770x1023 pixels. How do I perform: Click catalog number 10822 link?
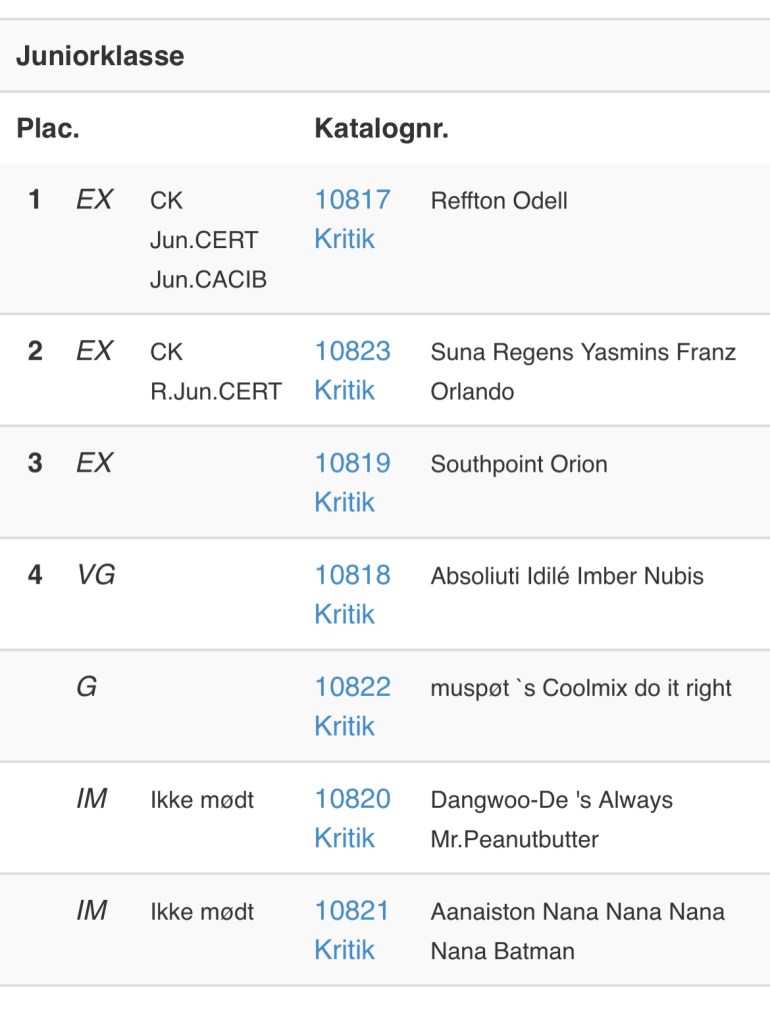pos(352,688)
